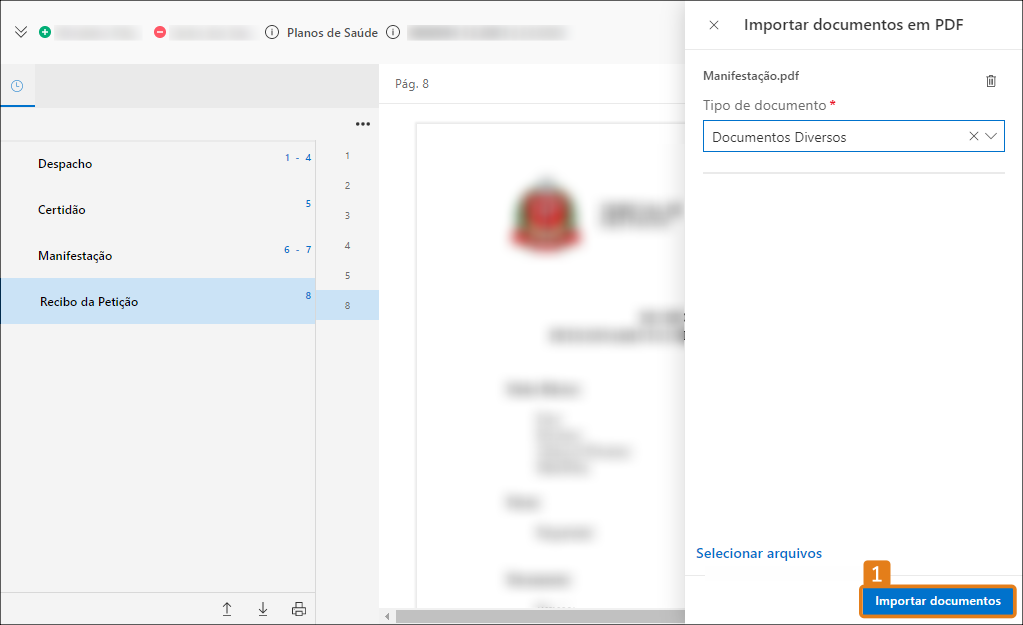Close the Importar documentos em PDF panel
1023x625 pixels.
[x=713, y=25]
